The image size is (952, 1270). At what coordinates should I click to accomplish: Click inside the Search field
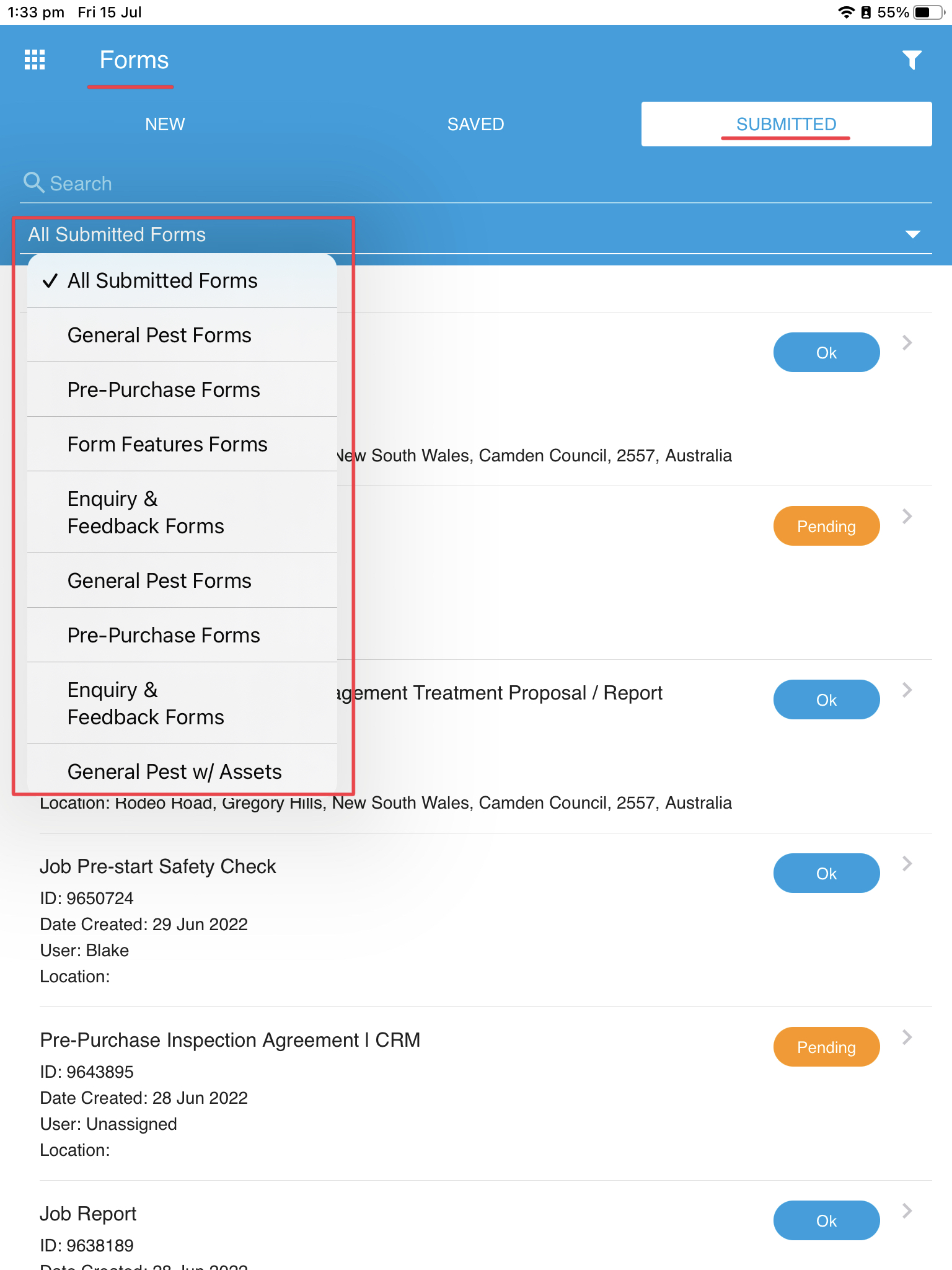click(x=186, y=183)
